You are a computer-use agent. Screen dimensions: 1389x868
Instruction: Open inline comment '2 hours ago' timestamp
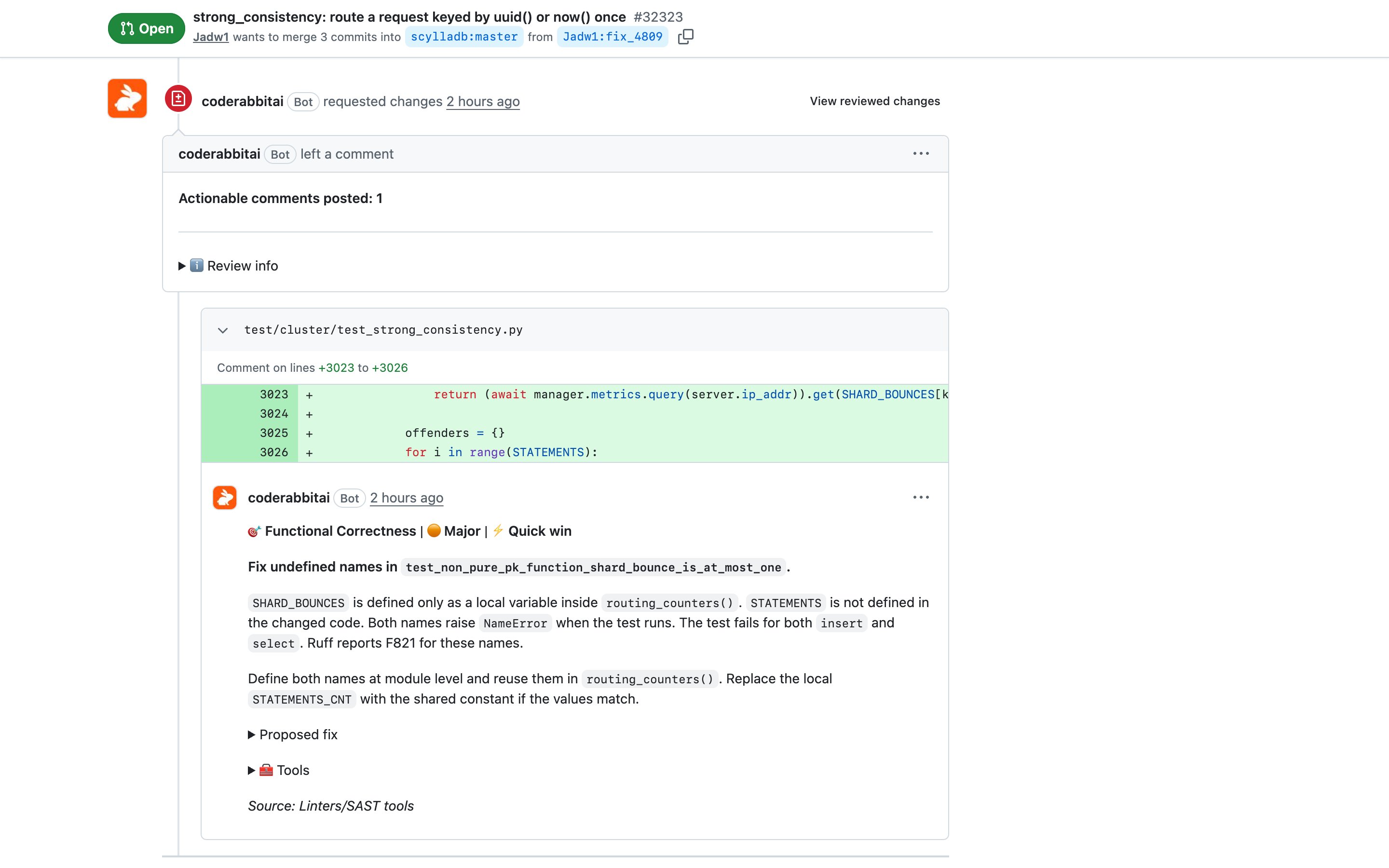point(407,498)
